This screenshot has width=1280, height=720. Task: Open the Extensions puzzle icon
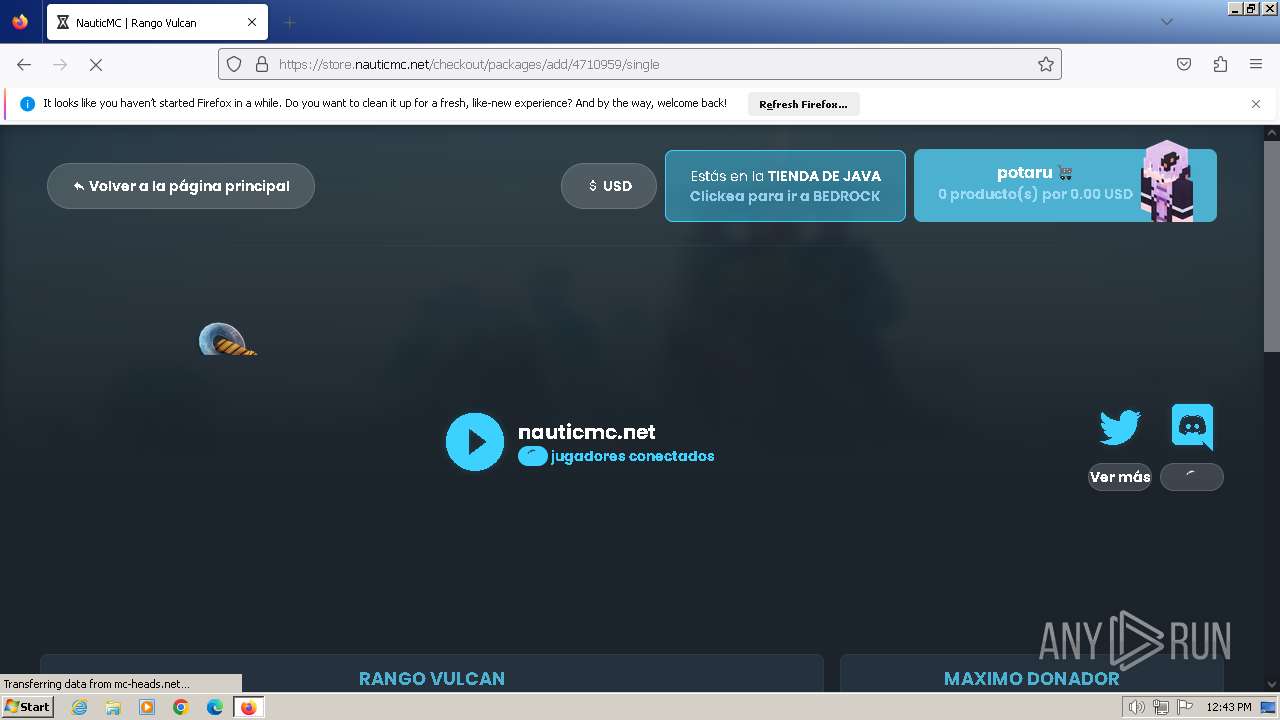1220,64
